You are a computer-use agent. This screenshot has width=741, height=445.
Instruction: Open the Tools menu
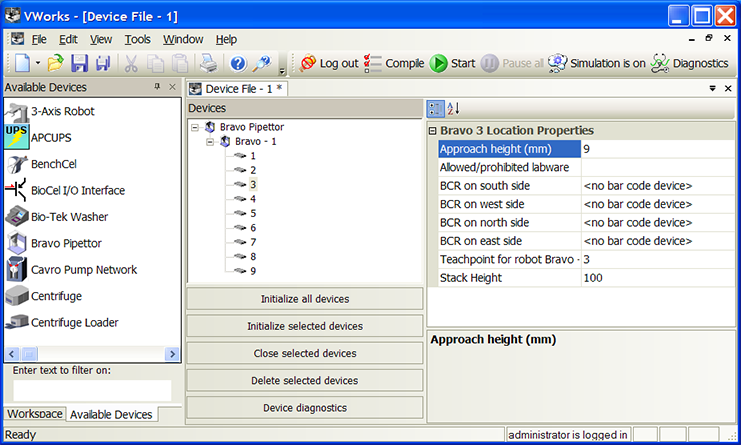point(138,39)
